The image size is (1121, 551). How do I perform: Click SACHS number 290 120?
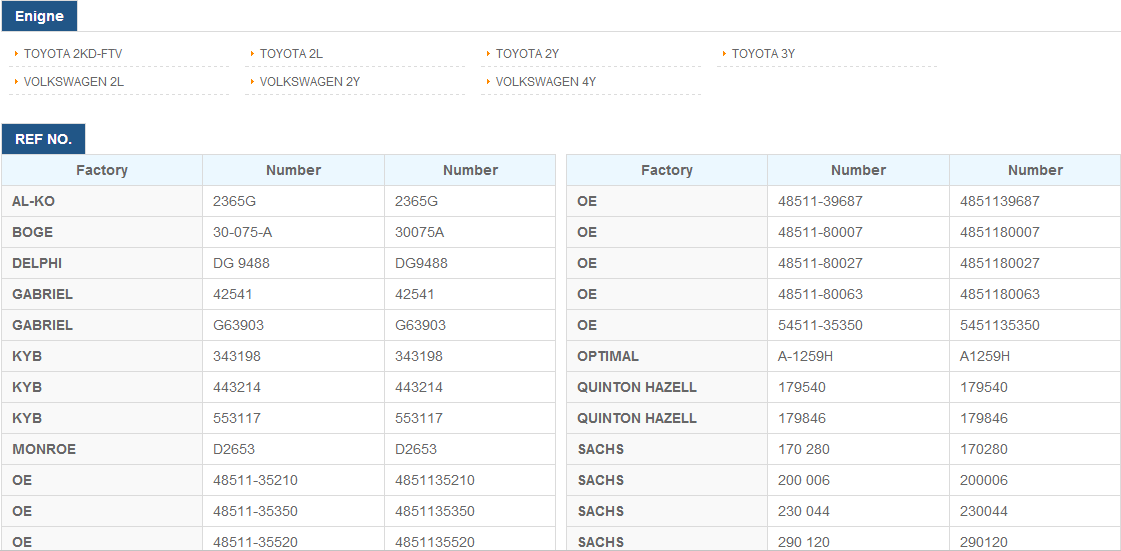pyautogui.click(x=804, y=542)
